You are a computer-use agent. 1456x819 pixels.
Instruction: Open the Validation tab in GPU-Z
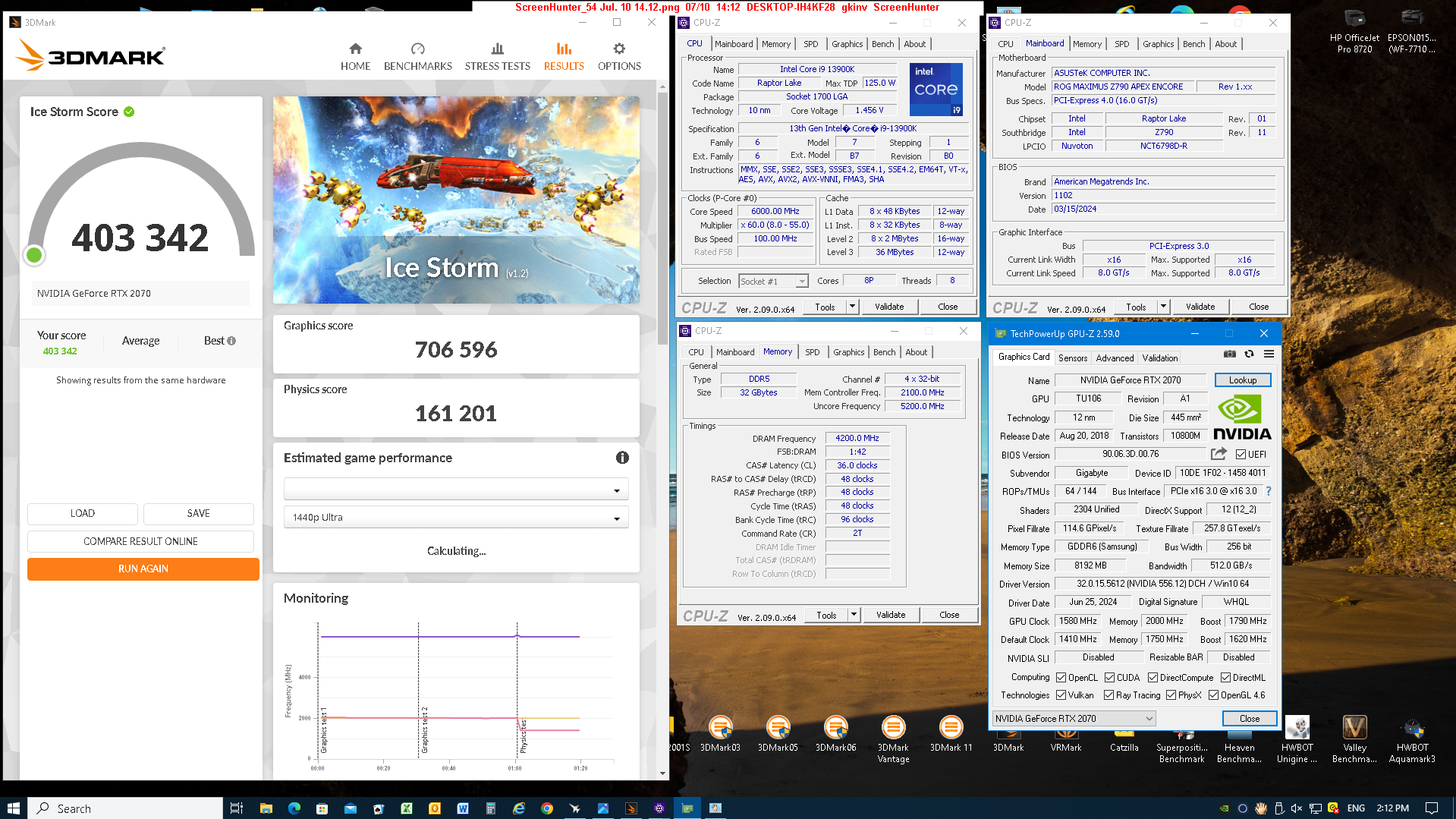(x=1159, y=358)
